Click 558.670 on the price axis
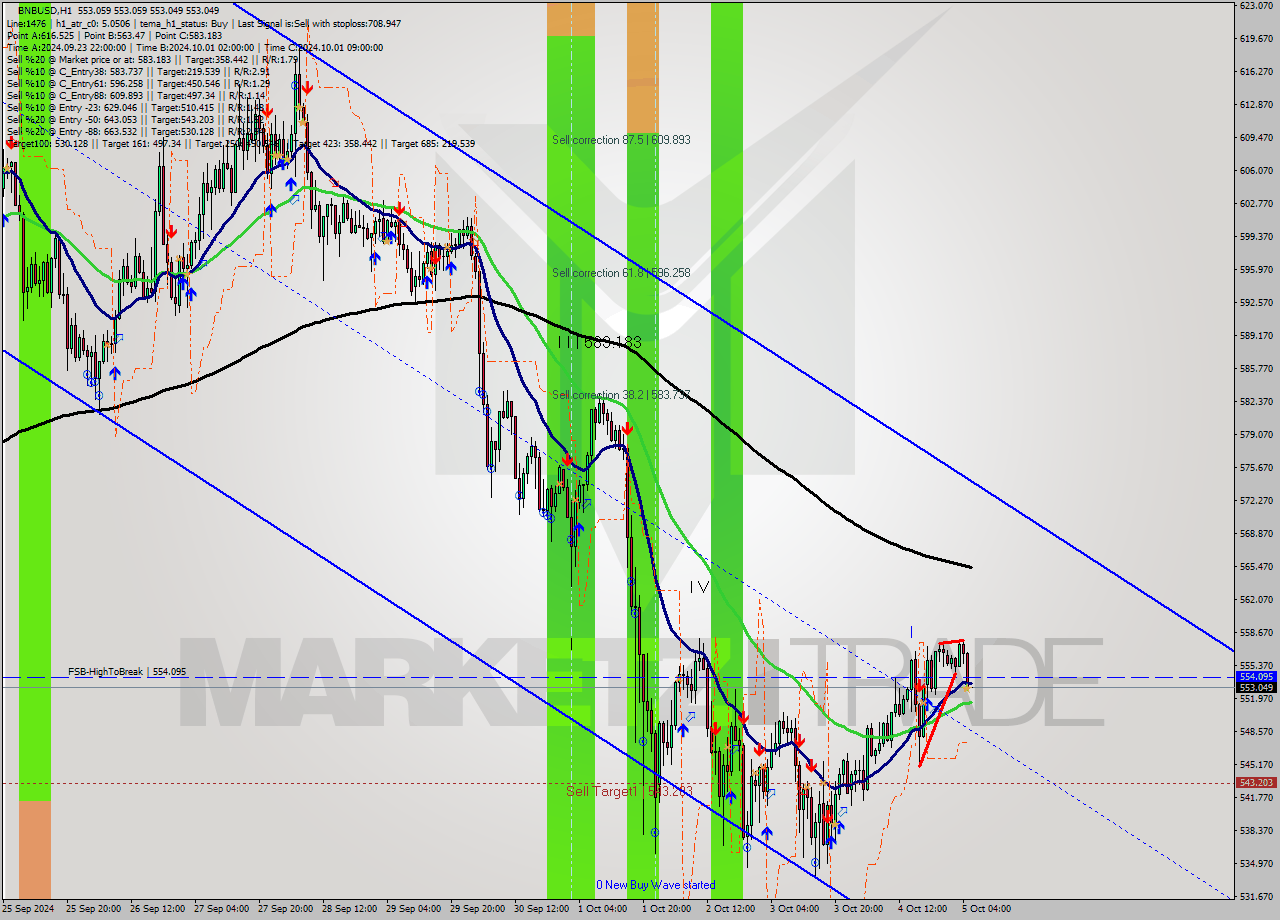1280x920 pixels. tap(1256, 633)
